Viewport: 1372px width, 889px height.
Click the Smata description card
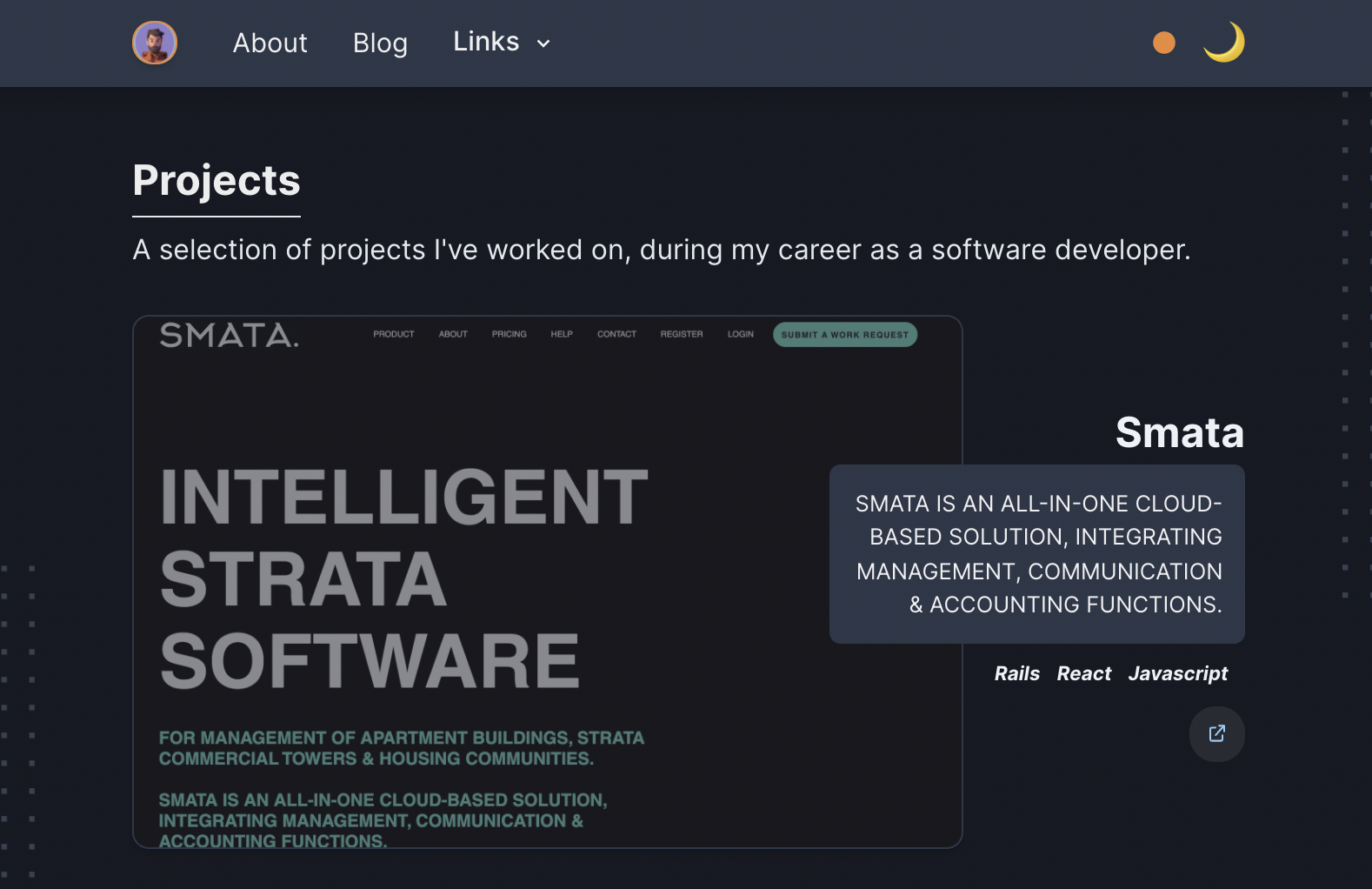pyautogui.click(x=1036, y=554)
